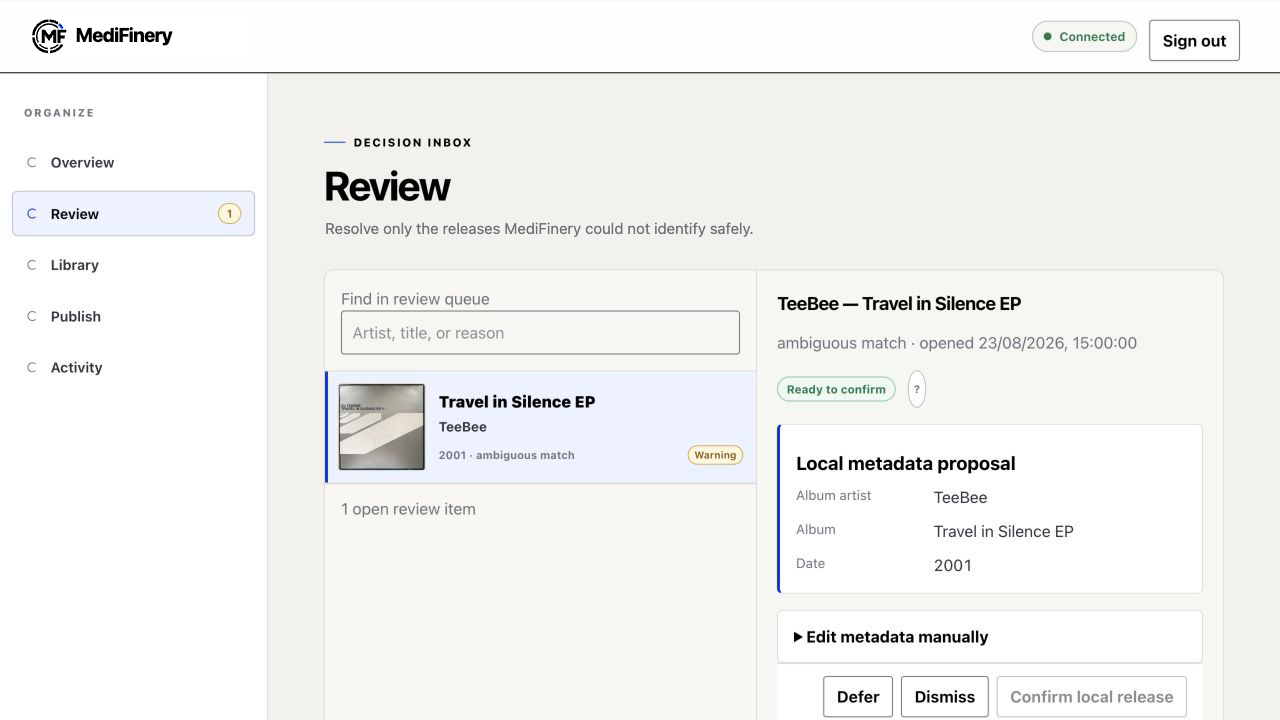Click the Publish item's bullet icon
This screenshot has width=1280, height=720.
pos(31,316)
